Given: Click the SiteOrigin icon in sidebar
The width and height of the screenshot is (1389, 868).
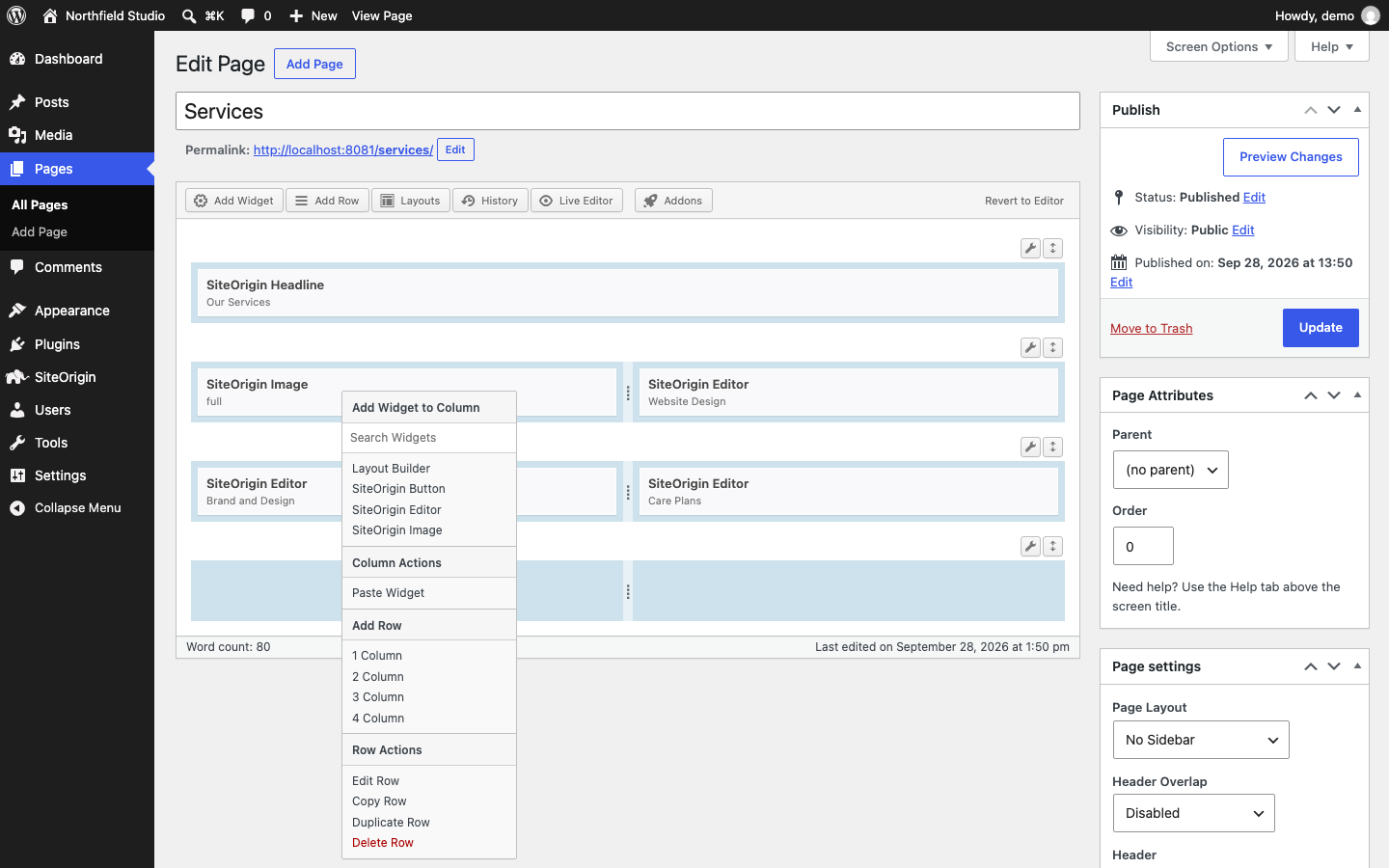Looking at the screenshot, I should tap(17, 377).
